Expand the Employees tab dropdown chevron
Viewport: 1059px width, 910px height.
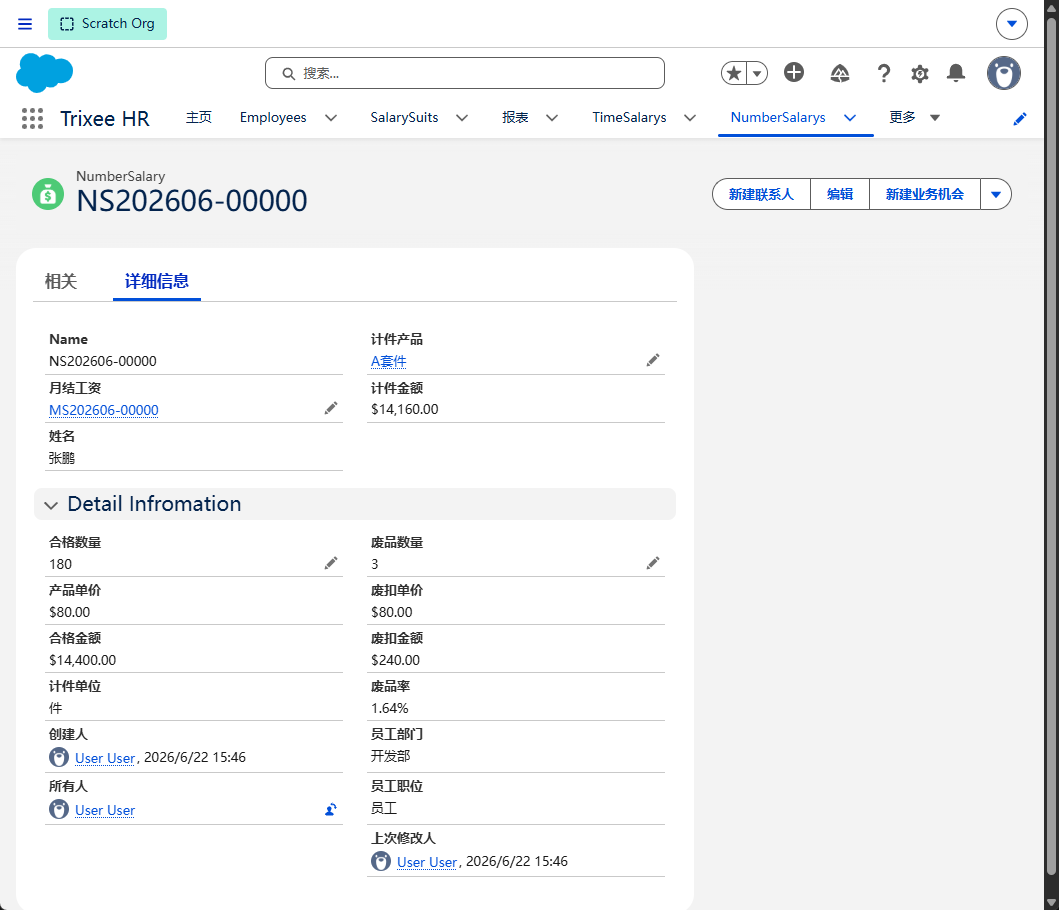pos(331,118)
